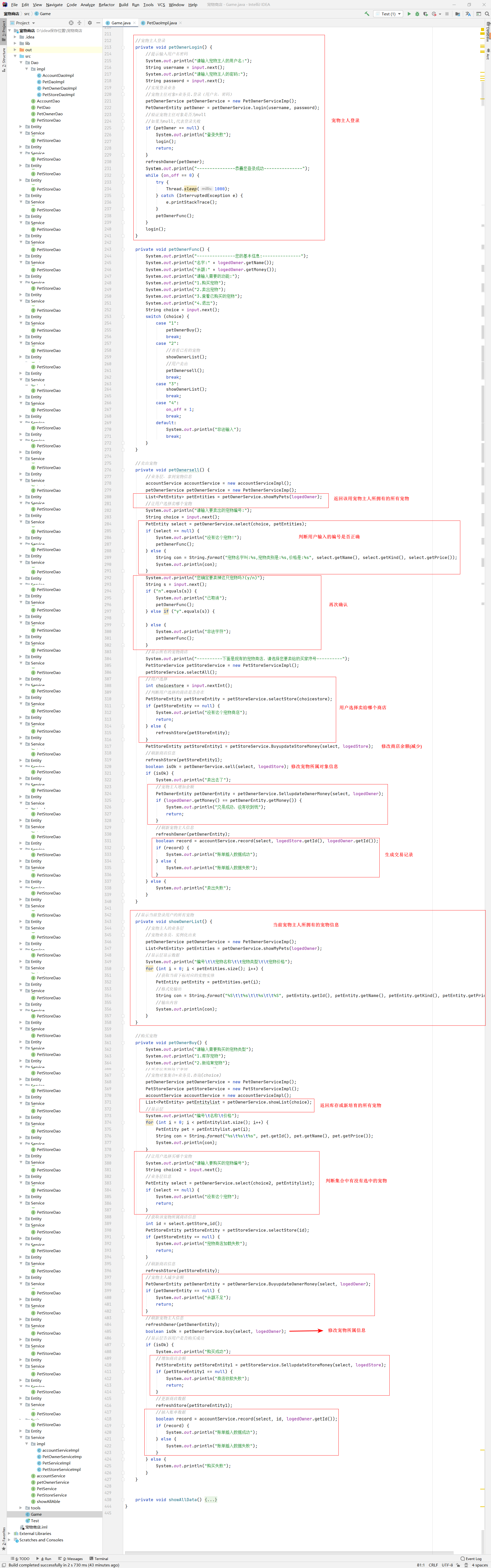Open the Terminal tool window

[99, 1558]
